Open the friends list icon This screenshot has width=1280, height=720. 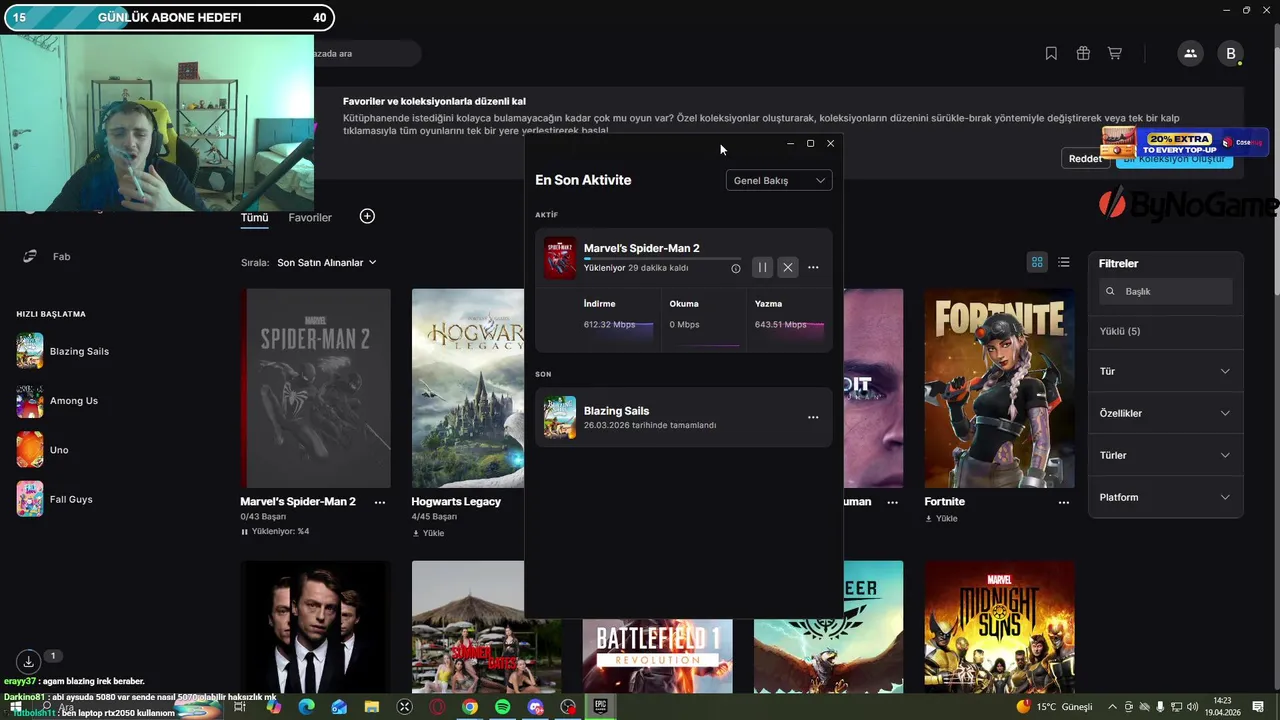coord(1190,54)
